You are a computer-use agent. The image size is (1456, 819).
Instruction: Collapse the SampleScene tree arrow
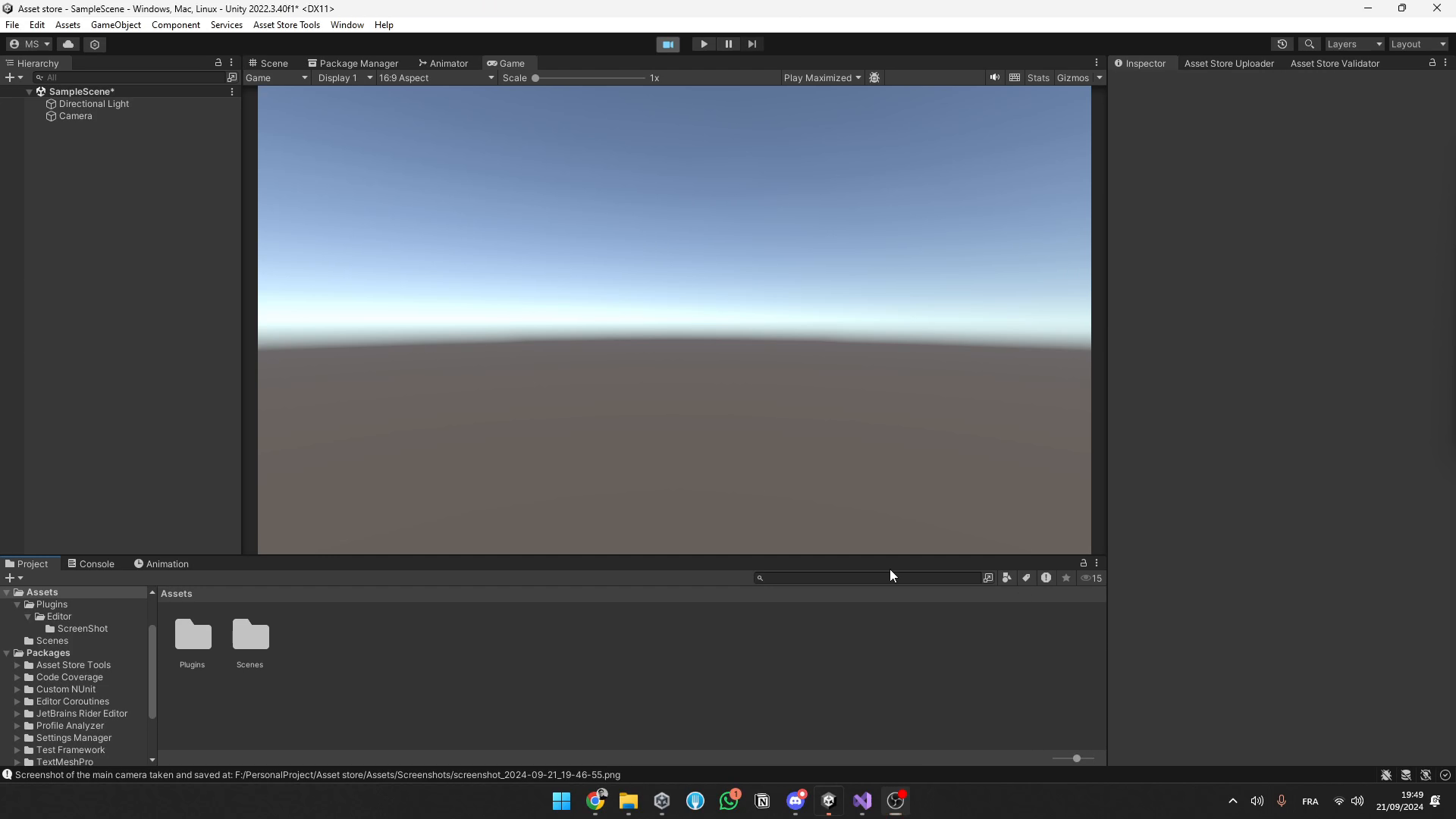click(30, 92)
